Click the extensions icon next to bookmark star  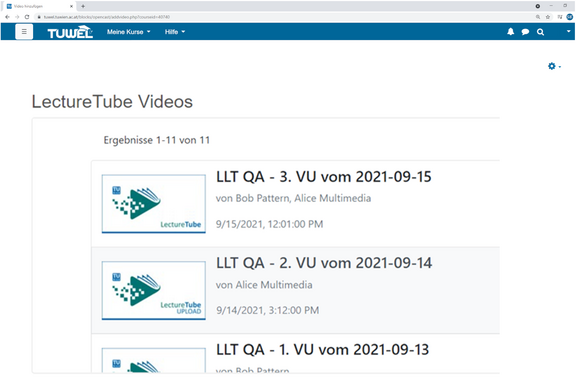(559, 17)
